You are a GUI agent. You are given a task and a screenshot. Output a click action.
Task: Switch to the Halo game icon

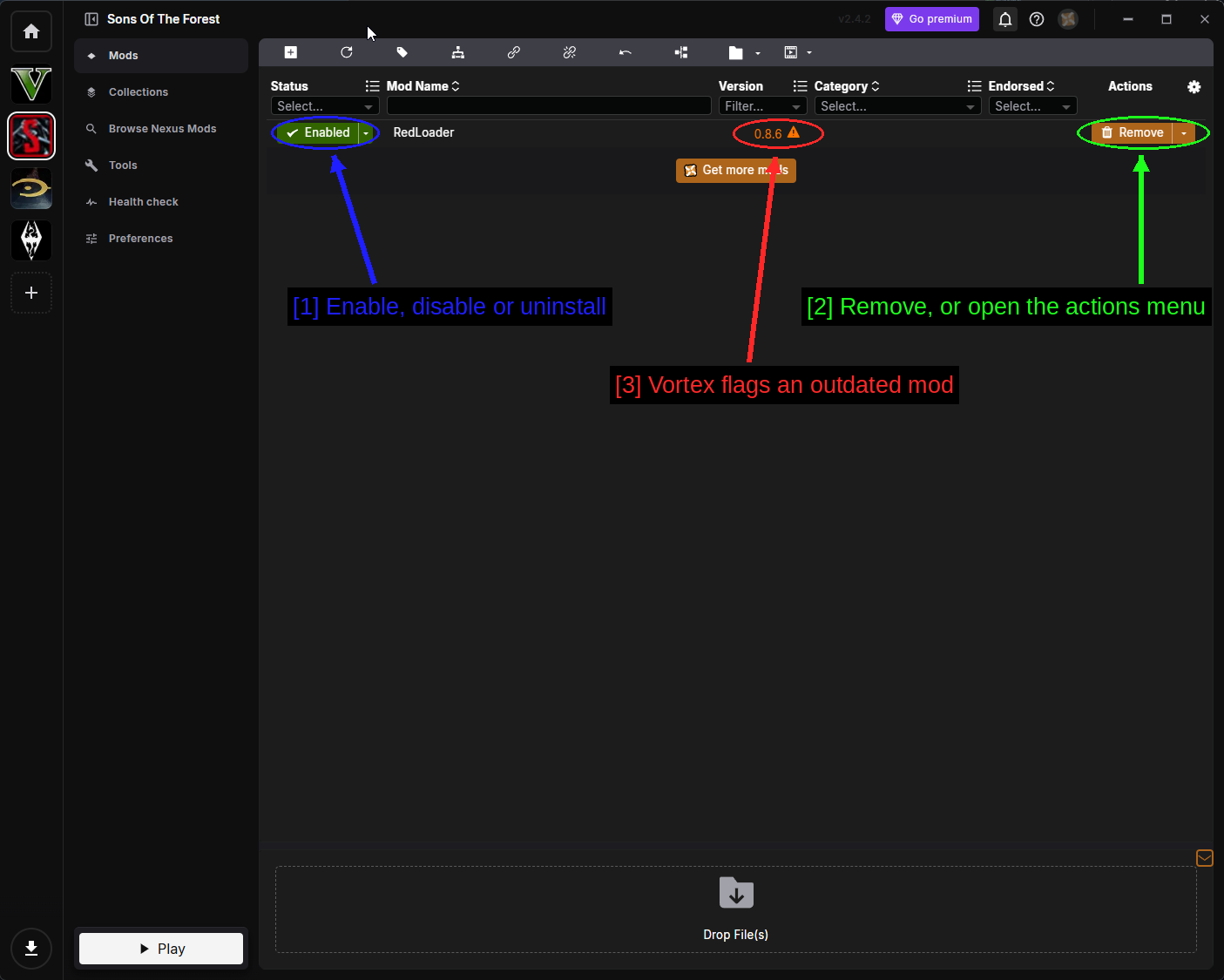coord(31,188)
